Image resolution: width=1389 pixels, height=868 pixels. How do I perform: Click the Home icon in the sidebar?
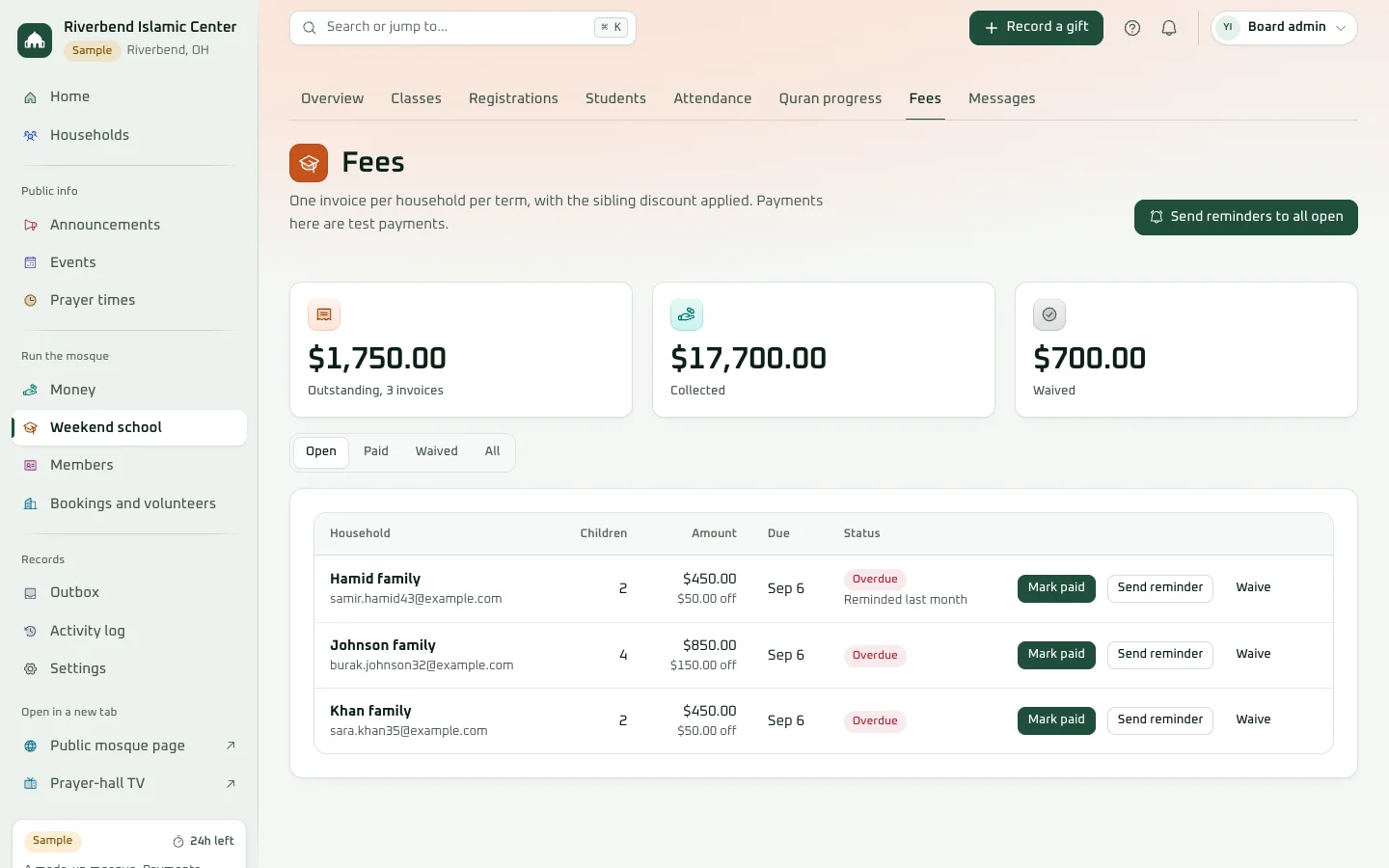point(31,97)
